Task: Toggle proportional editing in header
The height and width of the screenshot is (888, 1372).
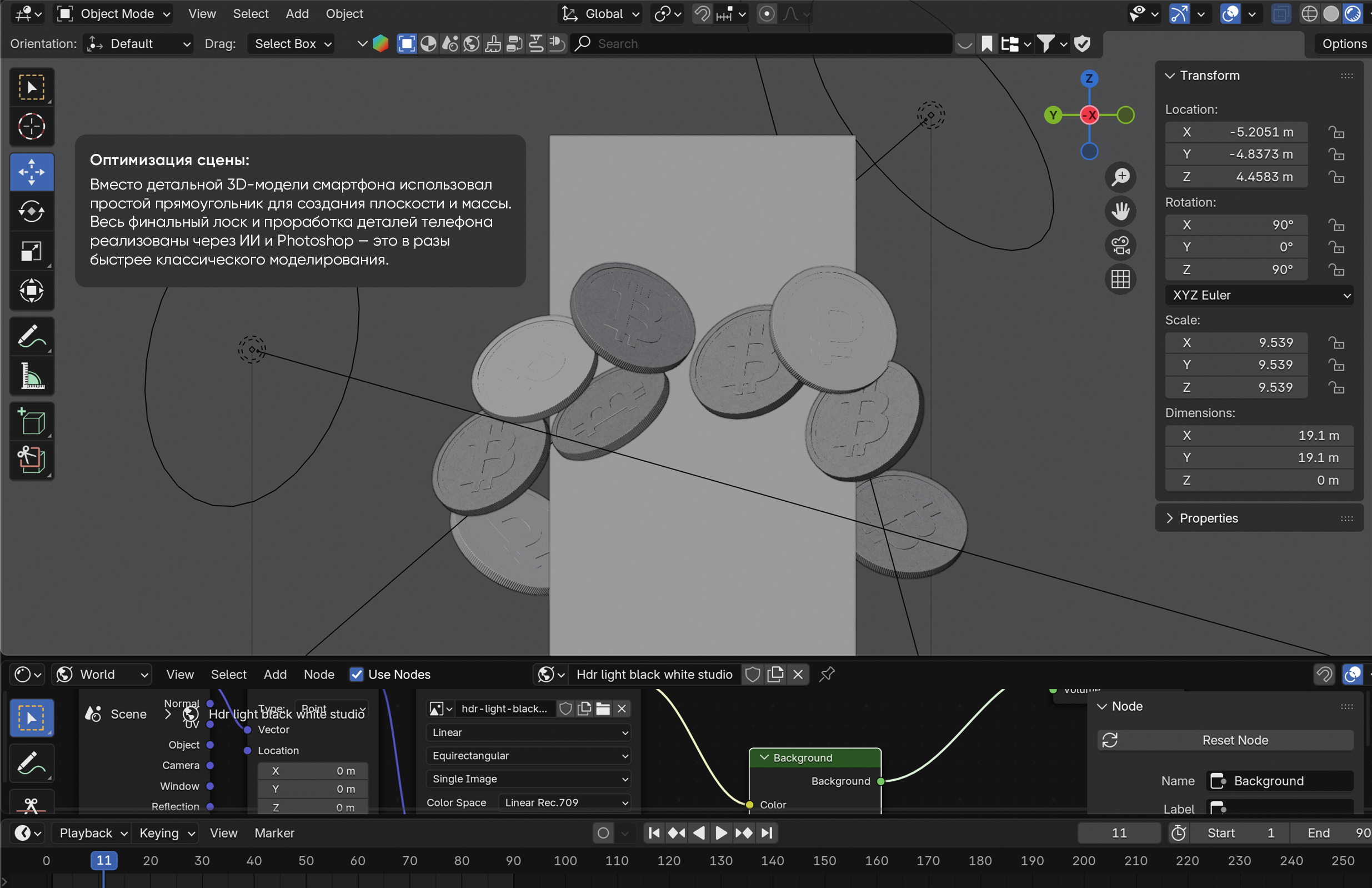Action: click(x=767, y=14)
